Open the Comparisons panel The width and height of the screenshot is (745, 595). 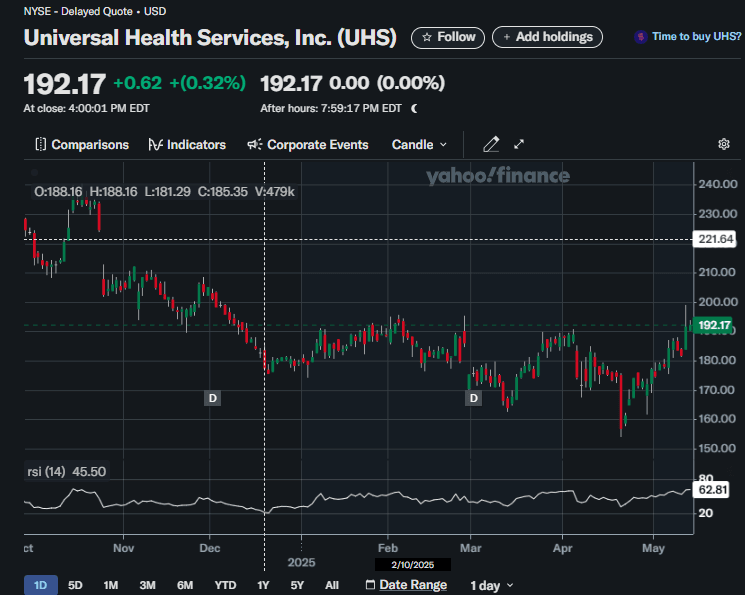[x=82, y=144]
